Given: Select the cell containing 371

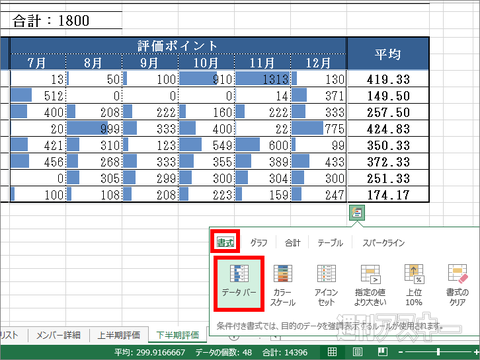Looking at the screenshot, I should pos(319,95).
